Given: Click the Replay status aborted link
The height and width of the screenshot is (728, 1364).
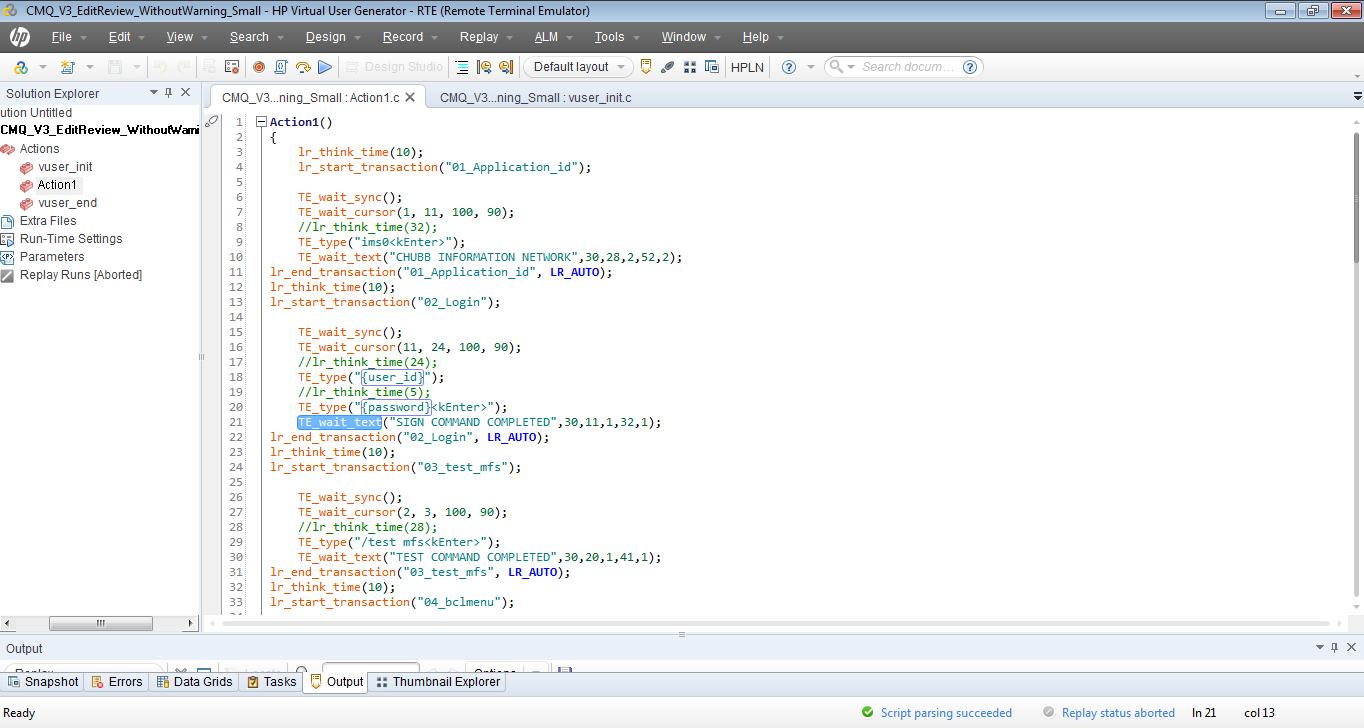Looking at the screenshot, I should pyautogui.click(x=1118, y=713).
